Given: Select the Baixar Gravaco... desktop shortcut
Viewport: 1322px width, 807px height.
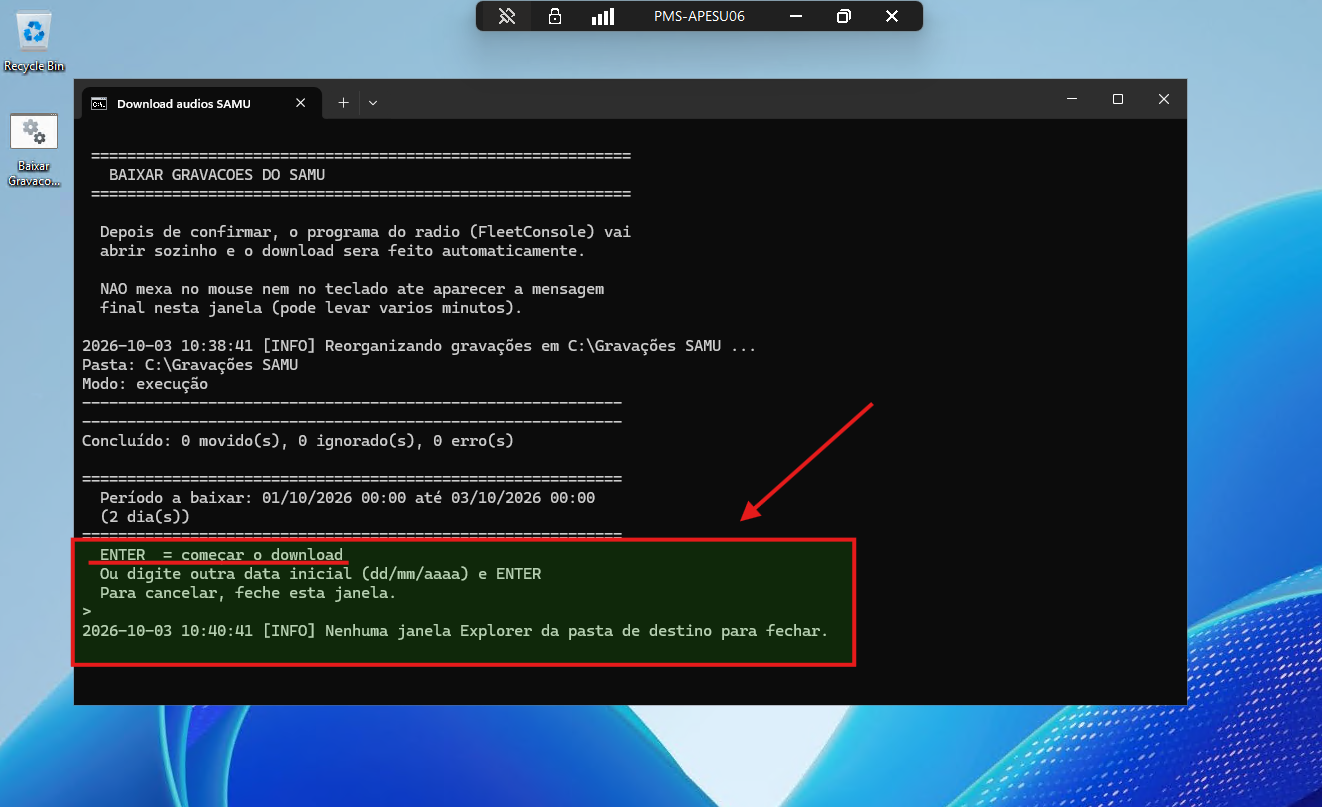Looking at the screenshot, I should click(x=34, y=150).
